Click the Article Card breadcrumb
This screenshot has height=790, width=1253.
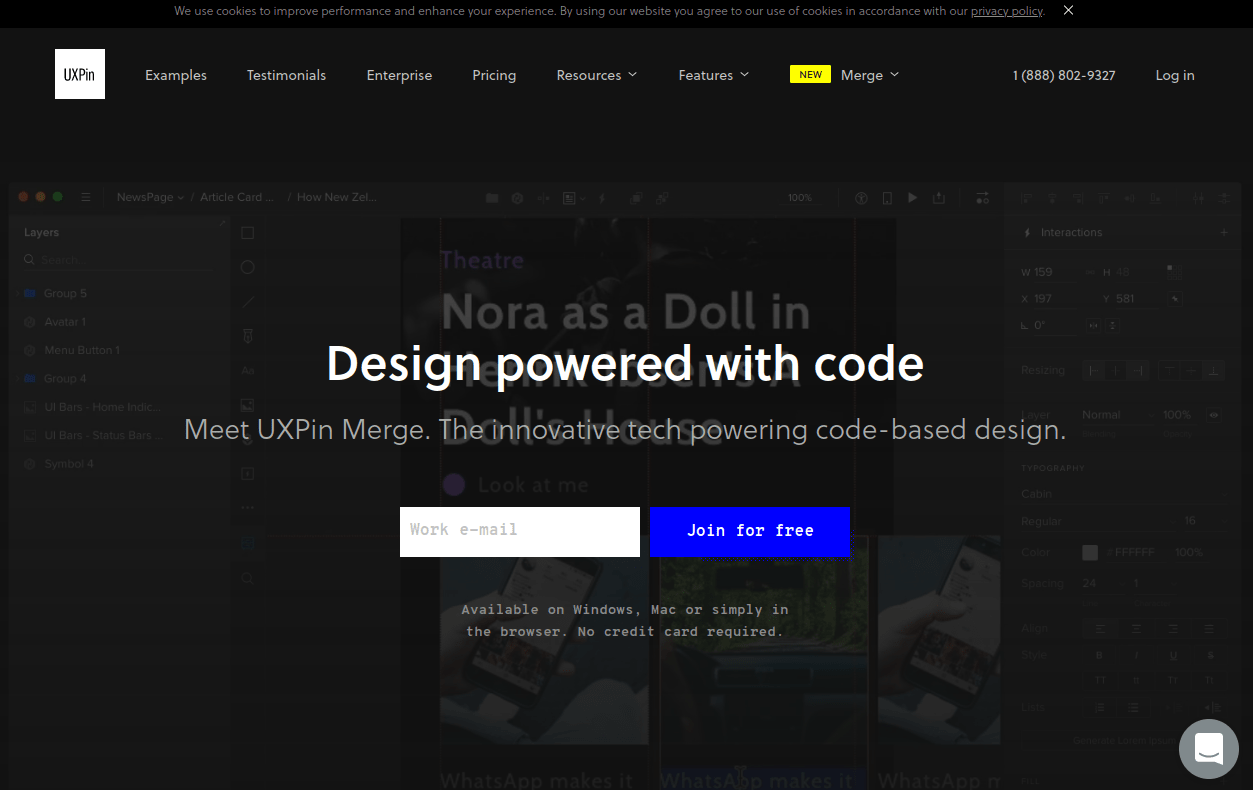point(237,197)
